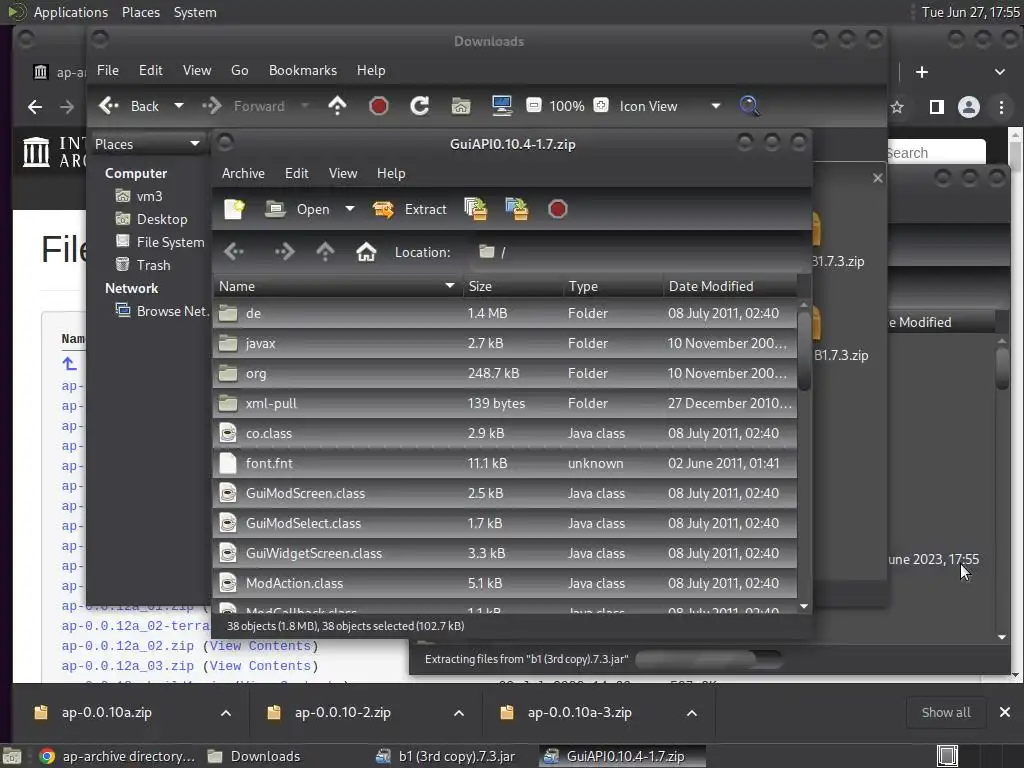This screenshot has height=768, width=1024.
Task: Extract files with the Extract button
Action: click(x=409, y=210)
